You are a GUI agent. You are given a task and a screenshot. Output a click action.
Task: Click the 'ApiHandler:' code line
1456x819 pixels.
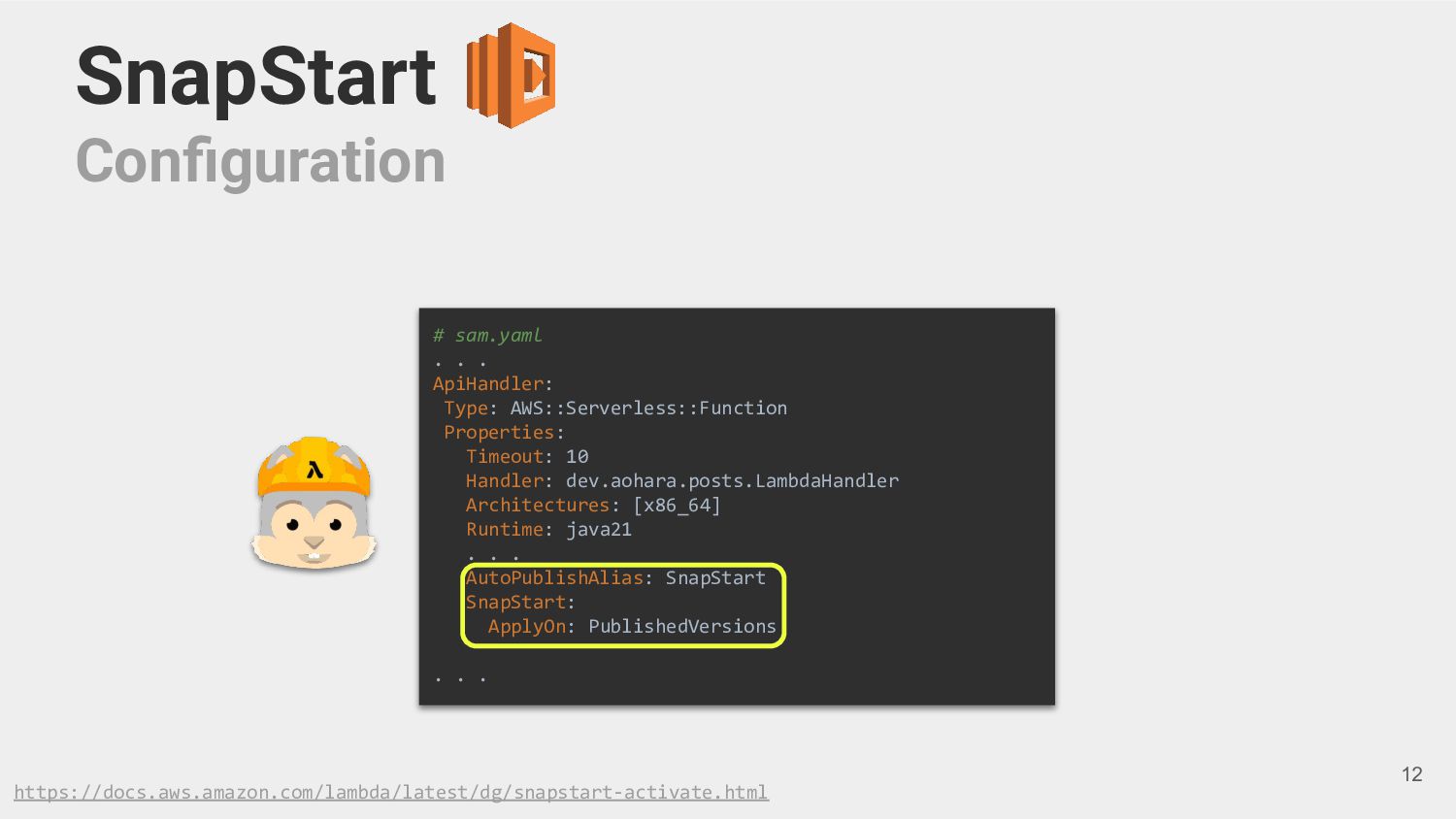click(492, 383)
